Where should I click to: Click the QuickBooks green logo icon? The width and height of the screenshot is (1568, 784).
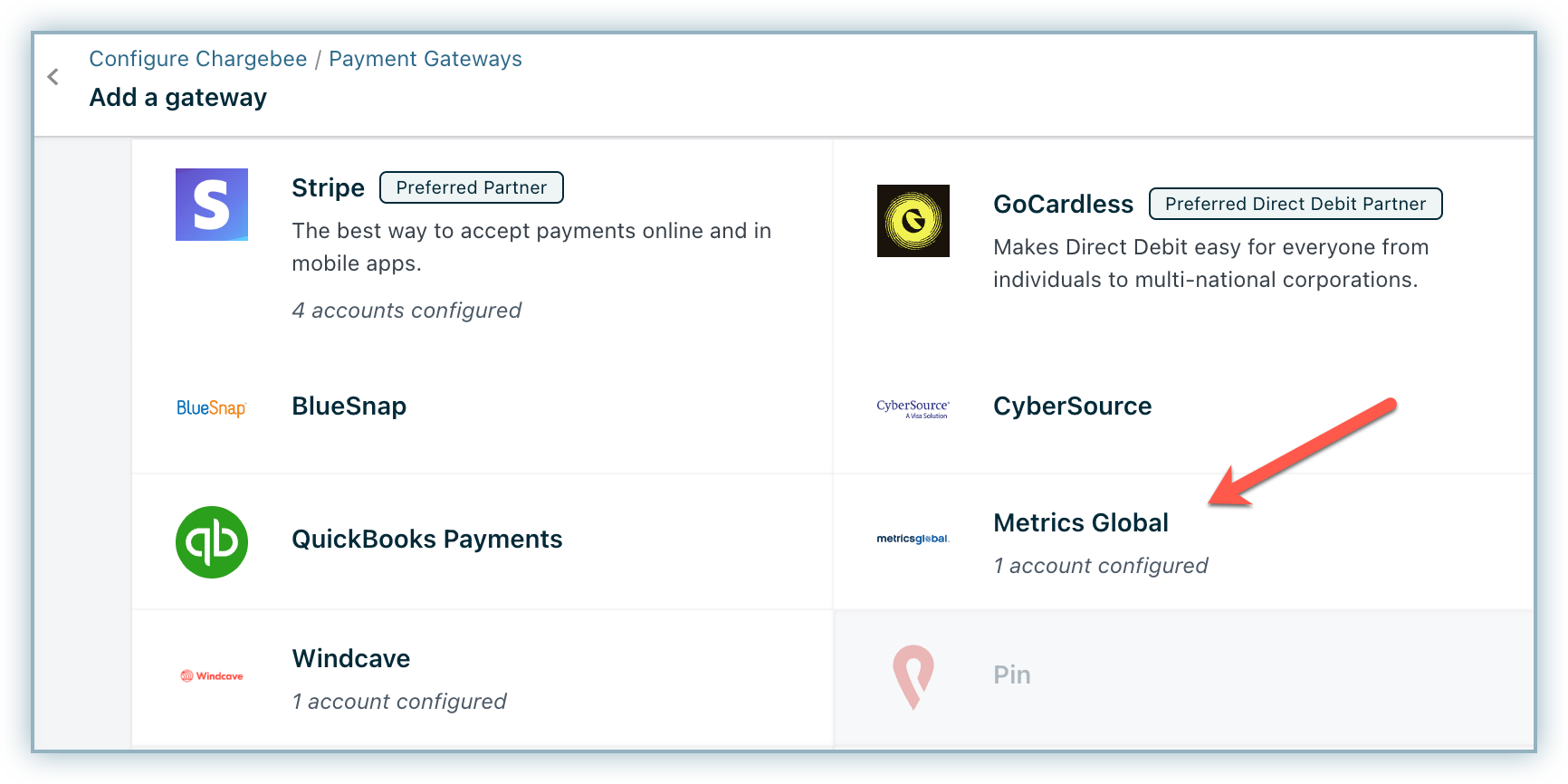point(212,542)
